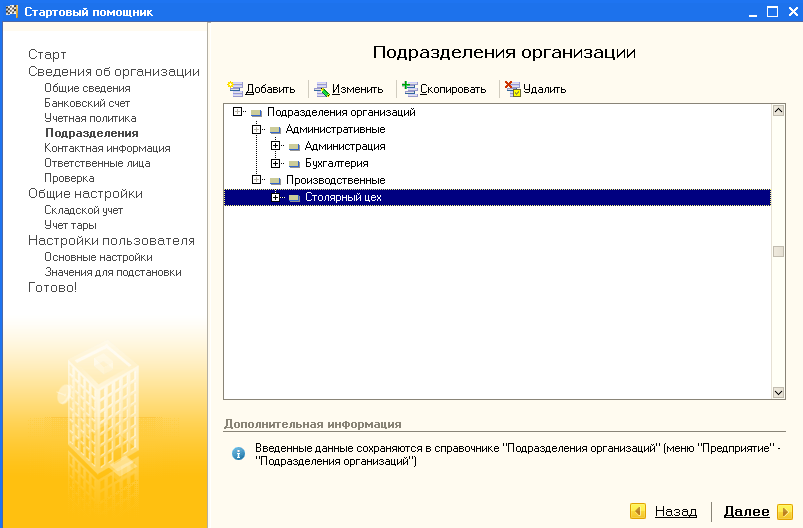This screenshot has height=528, width=803.
Task: Collapse the Административные group
Action: pos(256,129)
